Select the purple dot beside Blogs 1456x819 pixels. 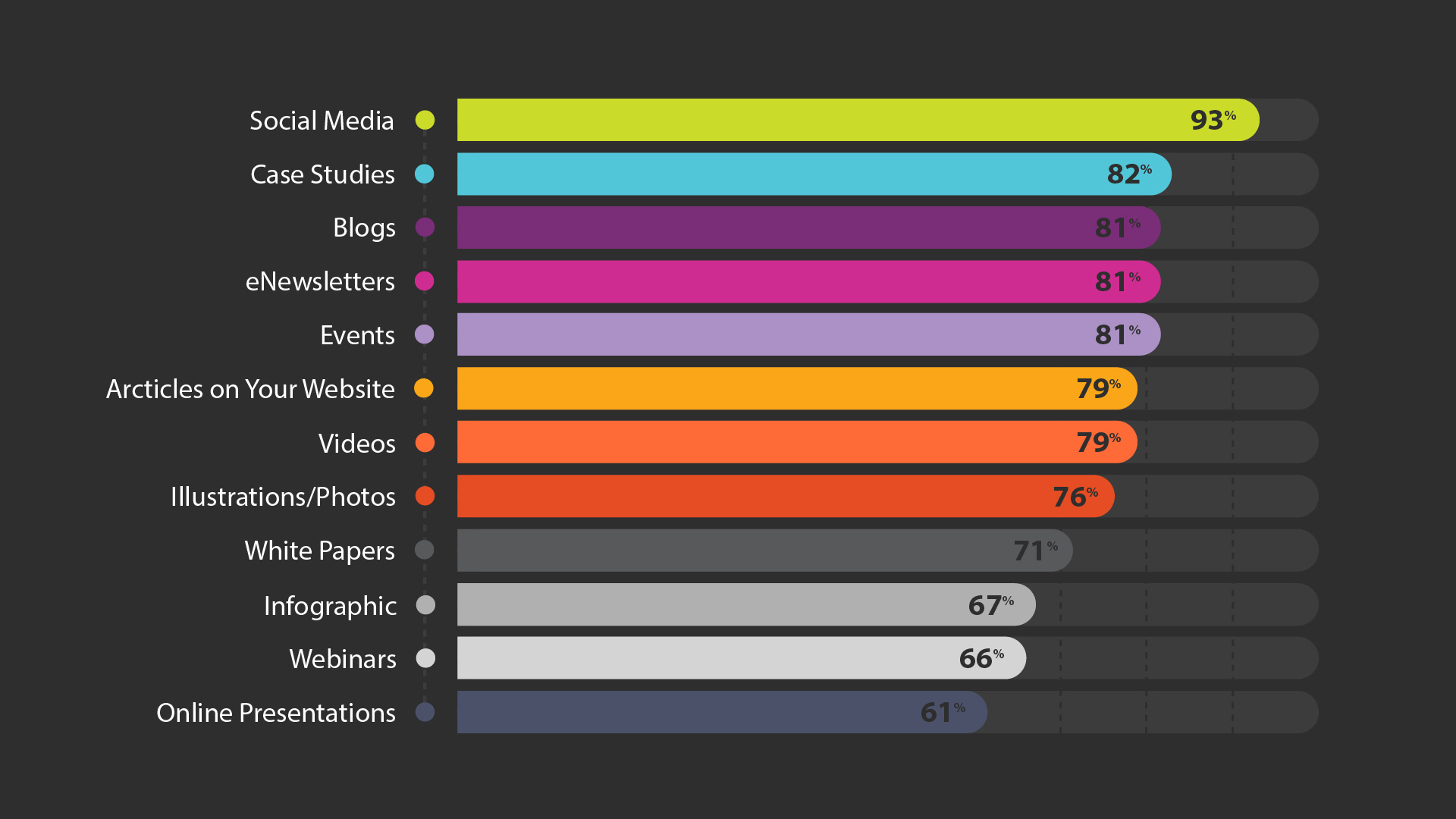point(425,227)
